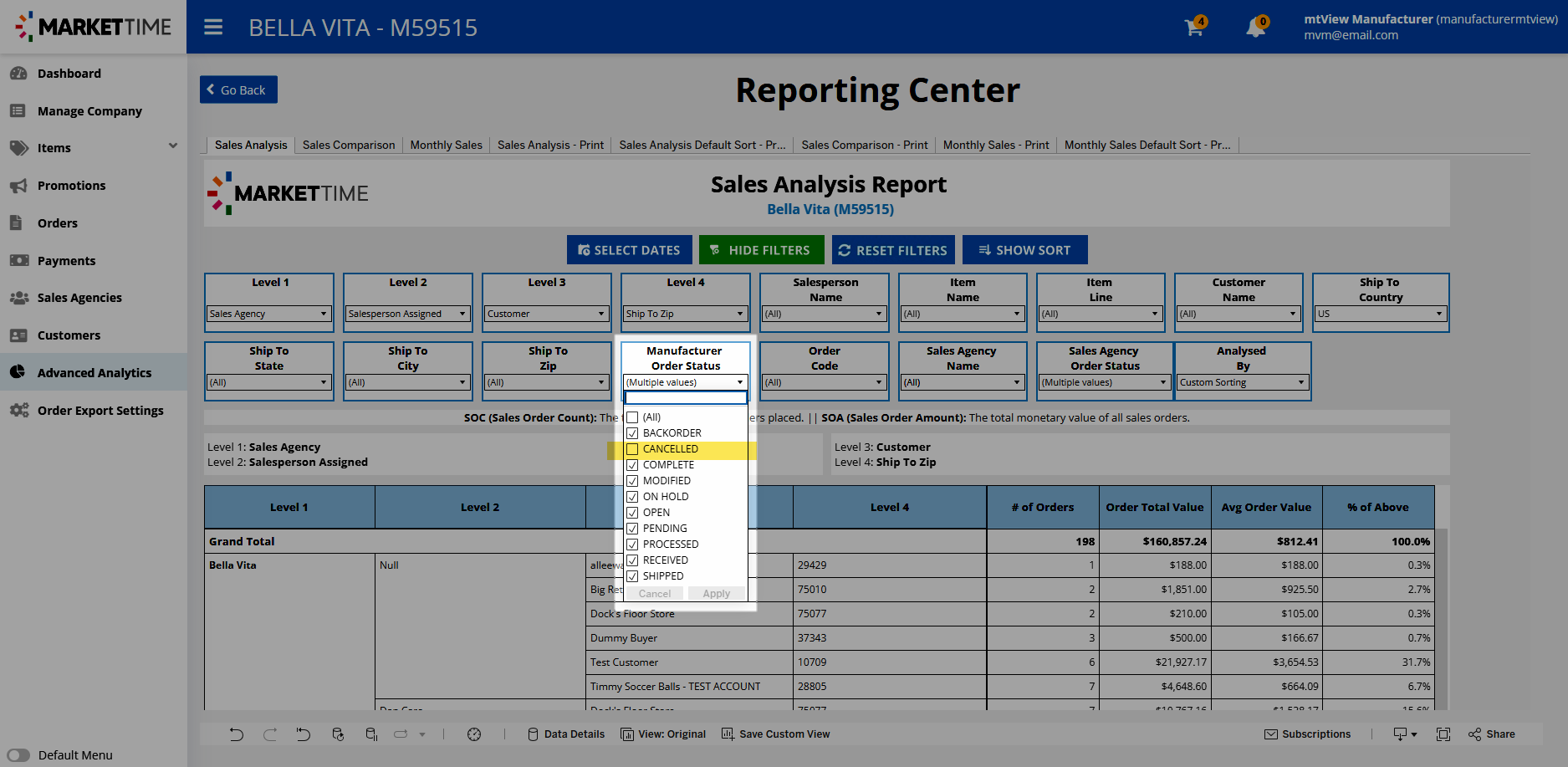
Task: Check the CANCELLED checkbox
Action: coord(632,449)
